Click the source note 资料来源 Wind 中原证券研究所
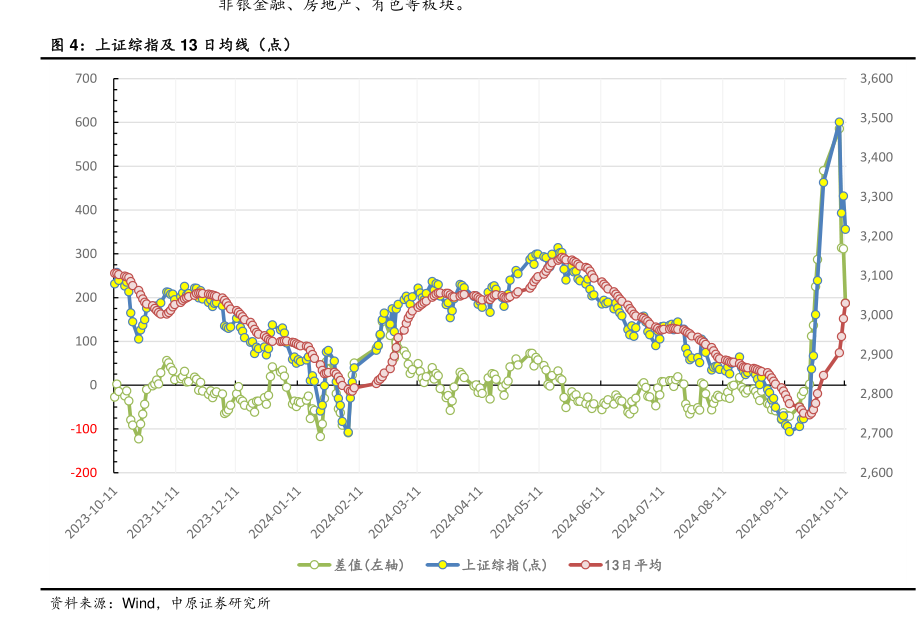 coord(160,603)
